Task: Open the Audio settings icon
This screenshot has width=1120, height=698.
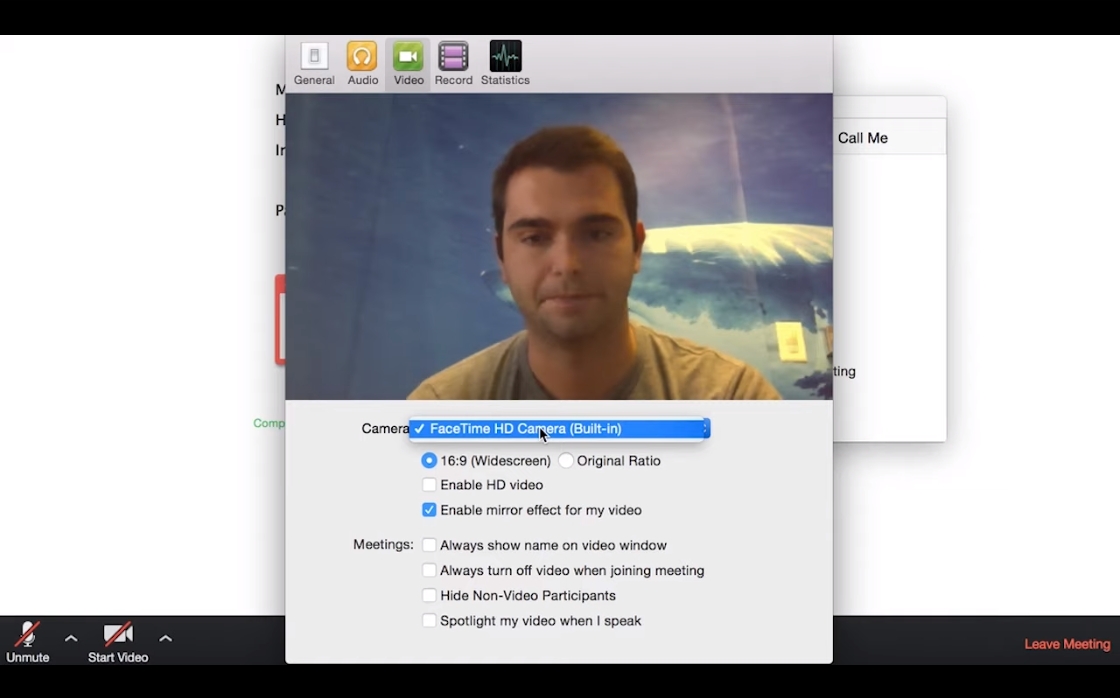Action: (x=362, y=57)
